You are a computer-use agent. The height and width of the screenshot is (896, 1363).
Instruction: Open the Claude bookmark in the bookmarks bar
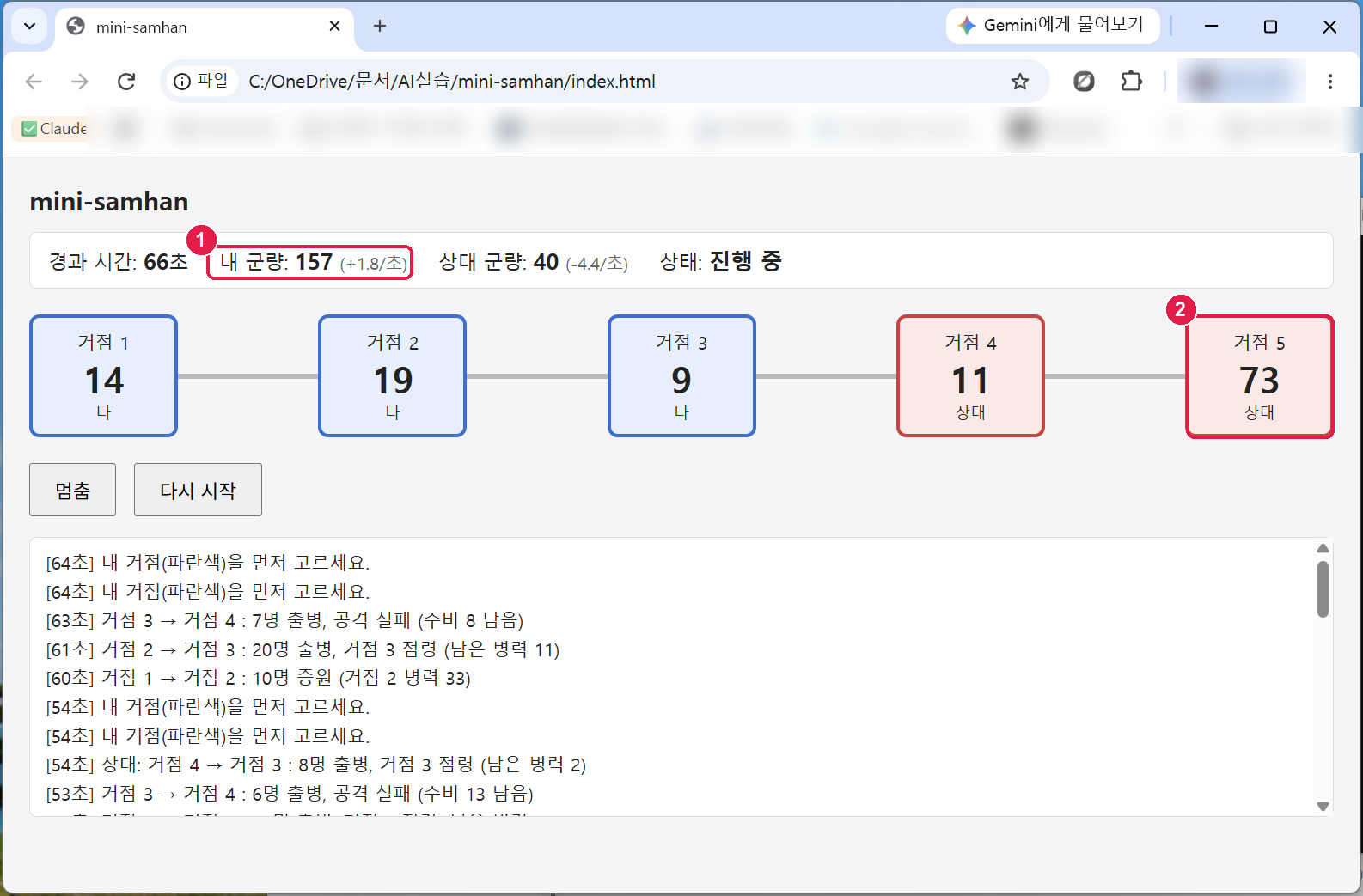(54, 129)
